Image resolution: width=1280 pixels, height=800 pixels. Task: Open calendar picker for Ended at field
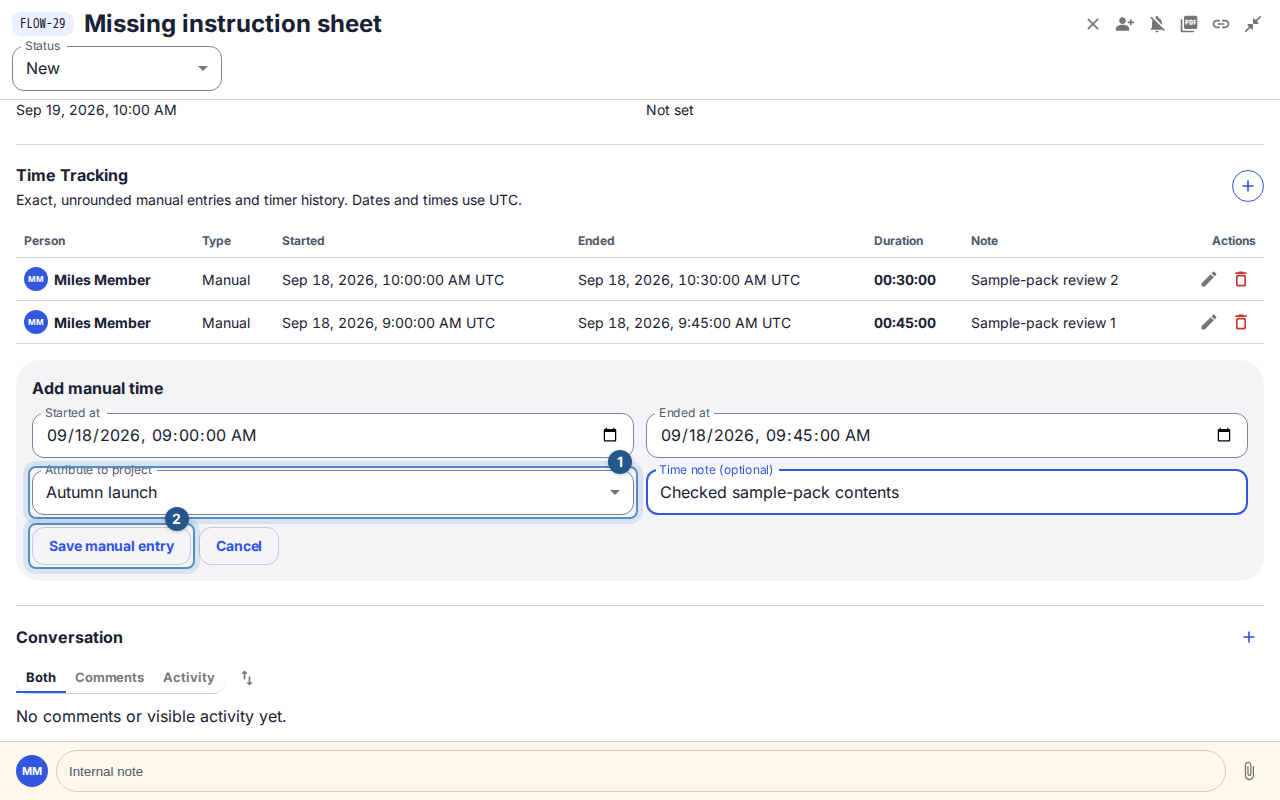pos(1224,435)
